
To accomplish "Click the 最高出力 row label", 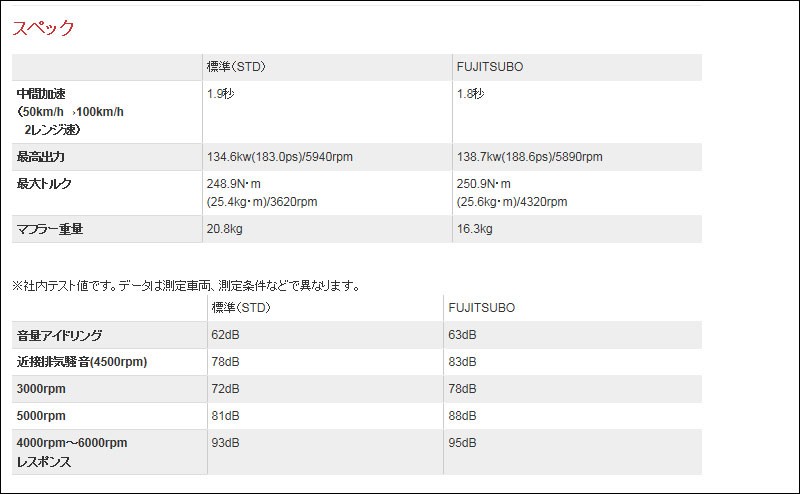I will [x=41, y=157].
